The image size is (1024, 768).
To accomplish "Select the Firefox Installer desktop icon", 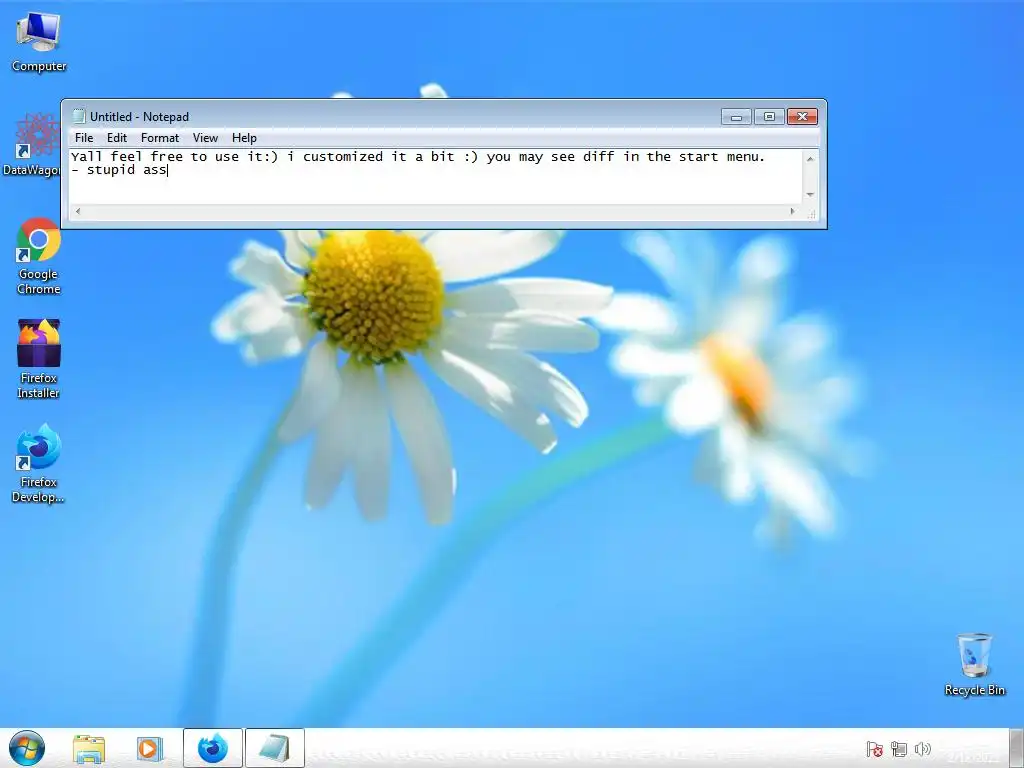I will click(39, 359).
